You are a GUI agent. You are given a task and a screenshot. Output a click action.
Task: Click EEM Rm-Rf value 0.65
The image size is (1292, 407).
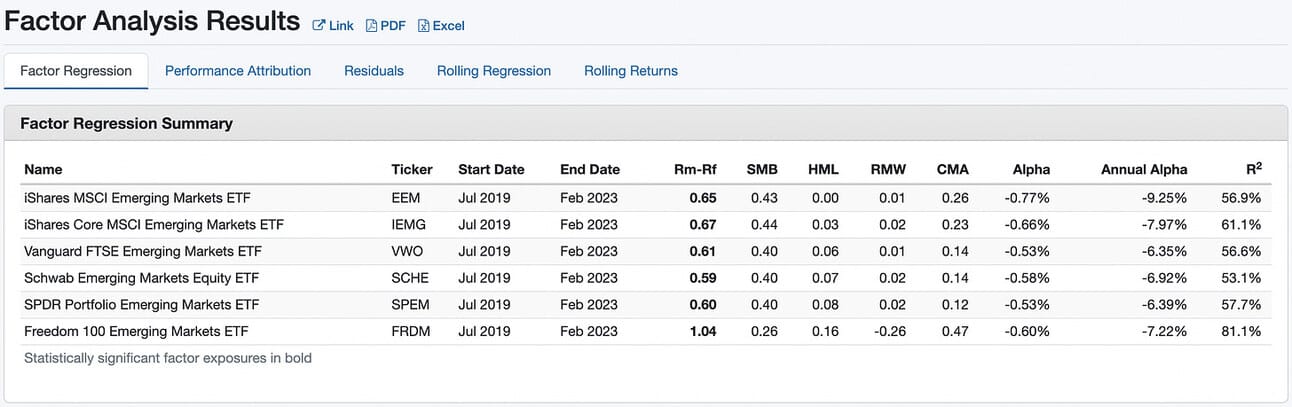(x=703, y=198)
